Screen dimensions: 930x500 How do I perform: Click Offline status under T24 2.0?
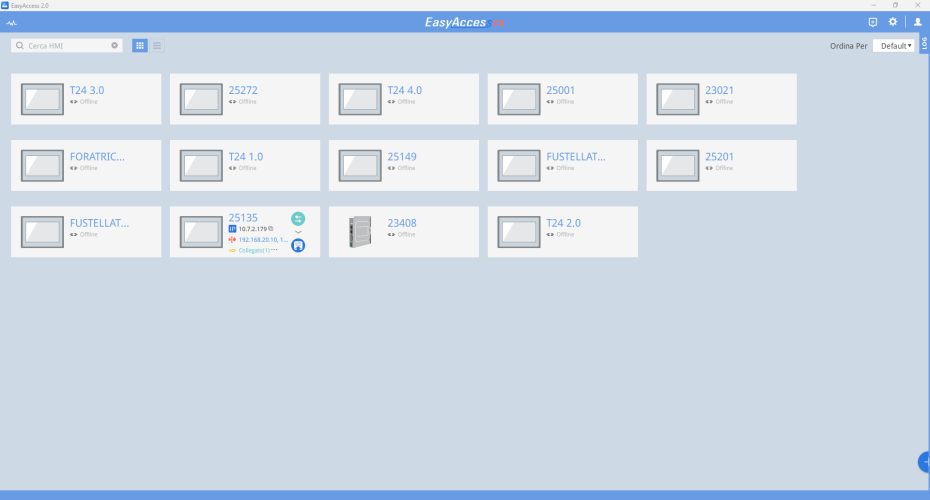[x=565, y=234]
